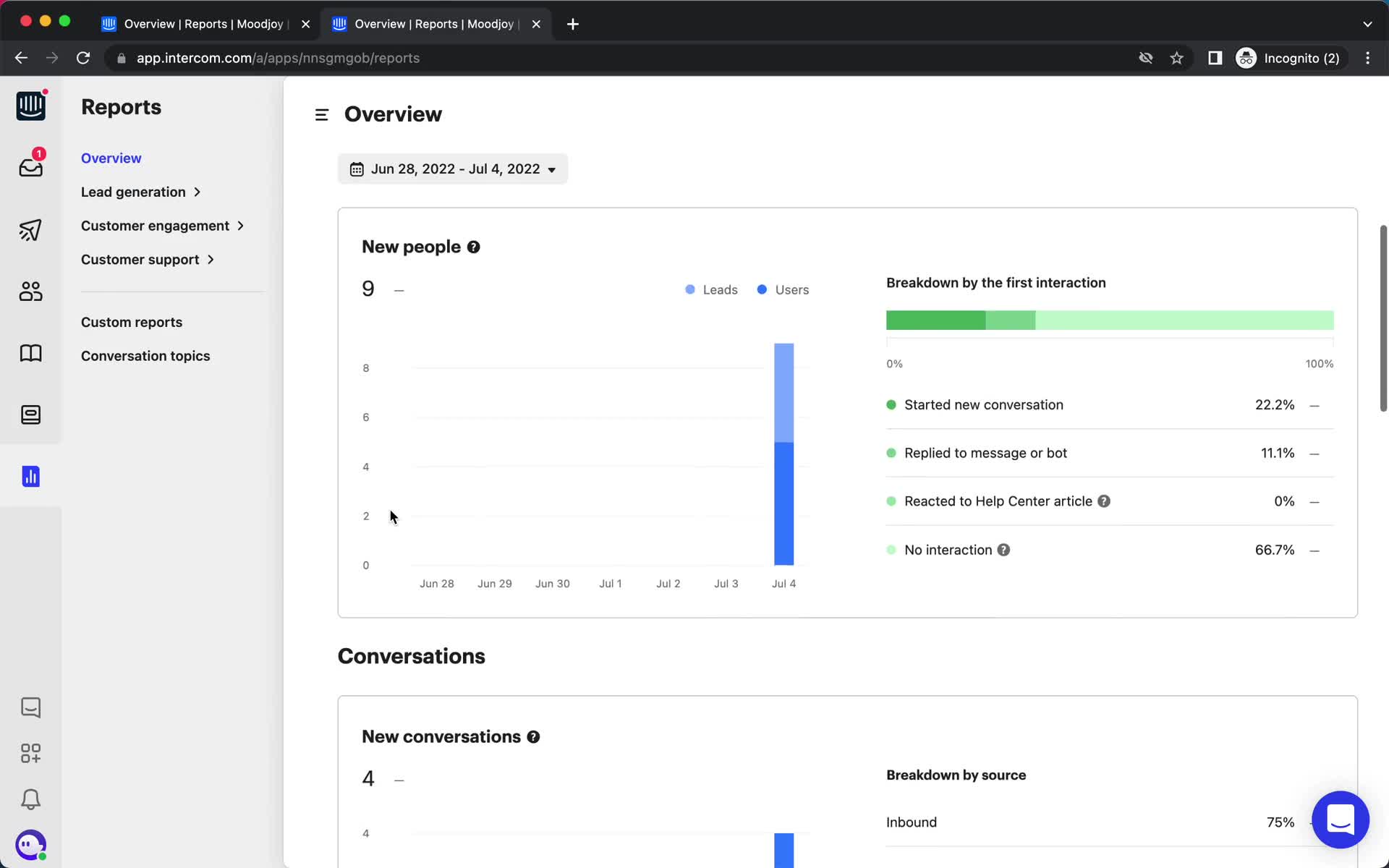Click help icon next to New people
Screen dimensions: 1389x868
pyautogui.click(x=473, y=247)
